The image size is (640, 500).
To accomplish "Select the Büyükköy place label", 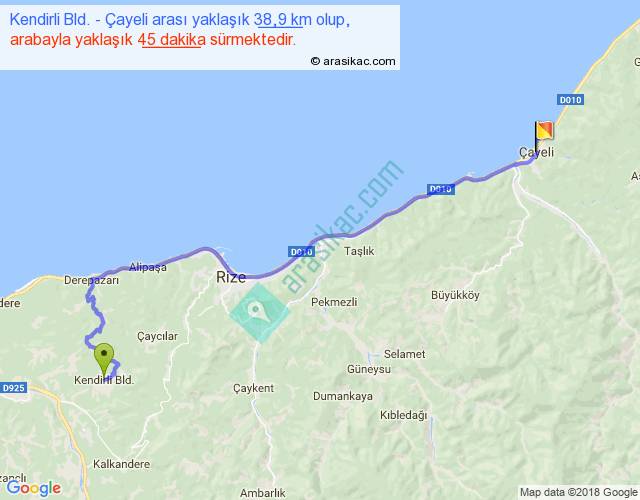I will 455,295.
